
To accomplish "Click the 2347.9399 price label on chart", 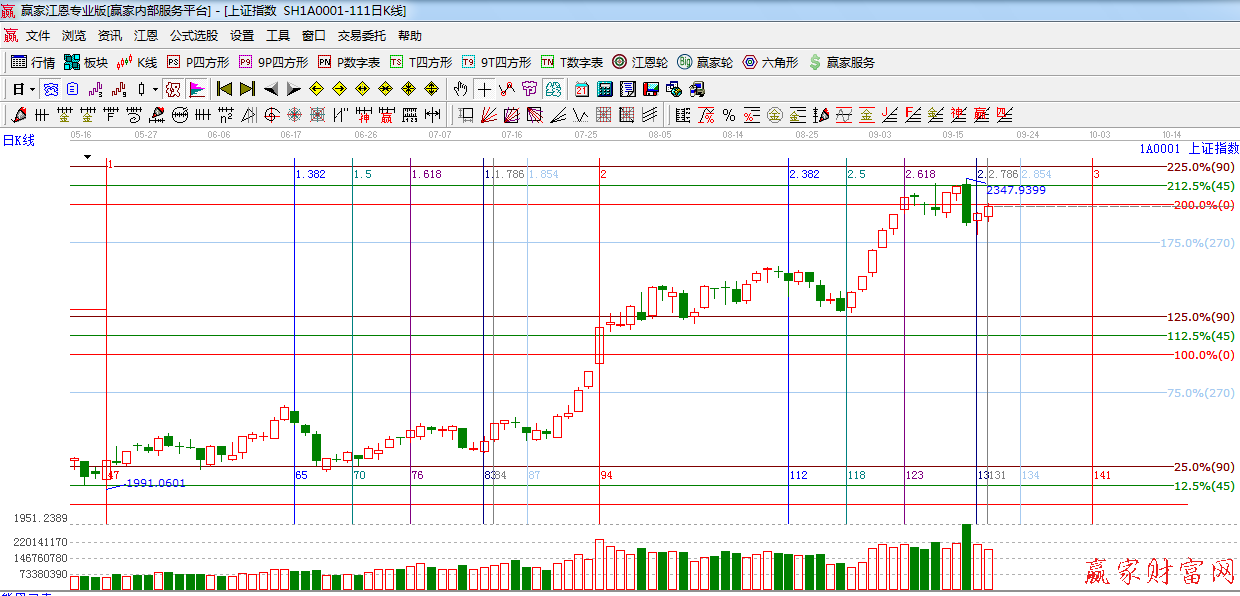I will point(1016,190).
